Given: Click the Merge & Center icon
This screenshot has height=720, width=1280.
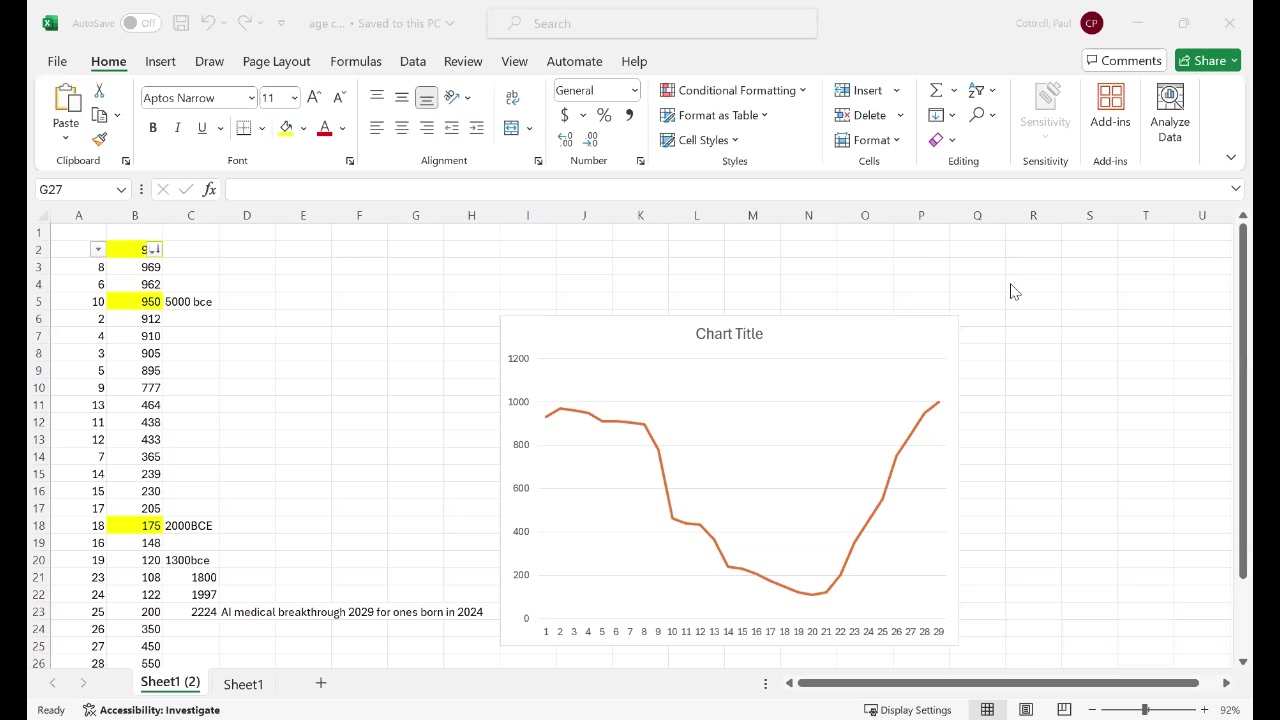Looking at the screenshot, I should (512, 128).
